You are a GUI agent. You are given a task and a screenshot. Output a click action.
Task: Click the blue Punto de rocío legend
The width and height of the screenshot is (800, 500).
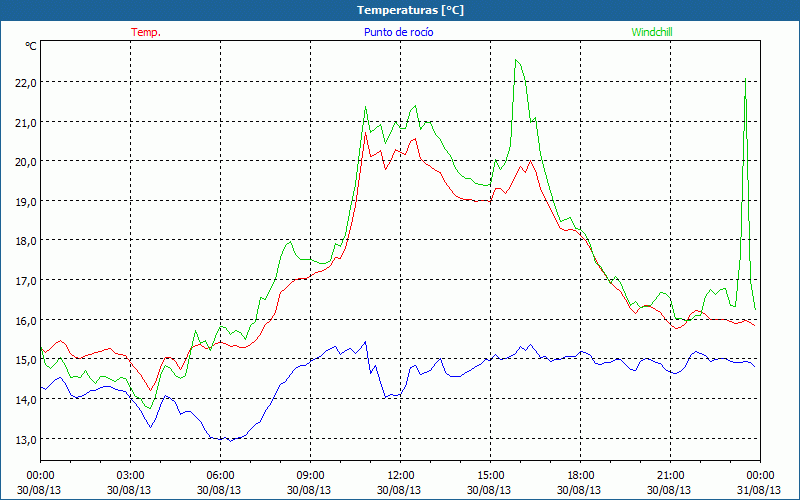[398, 32]
